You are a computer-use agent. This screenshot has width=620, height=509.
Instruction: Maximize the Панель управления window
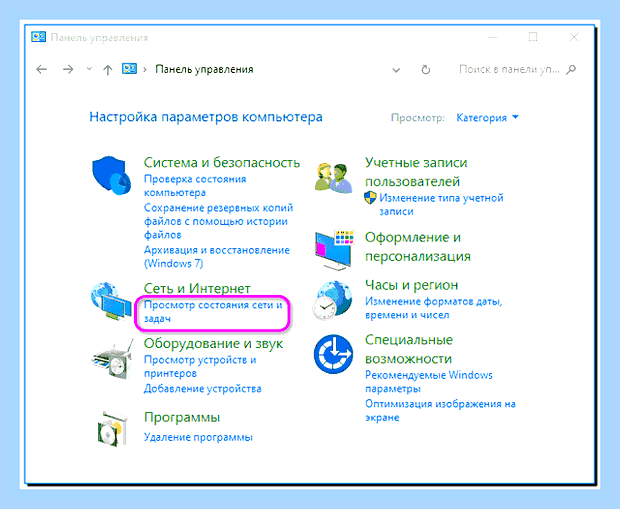coord(533,37)
